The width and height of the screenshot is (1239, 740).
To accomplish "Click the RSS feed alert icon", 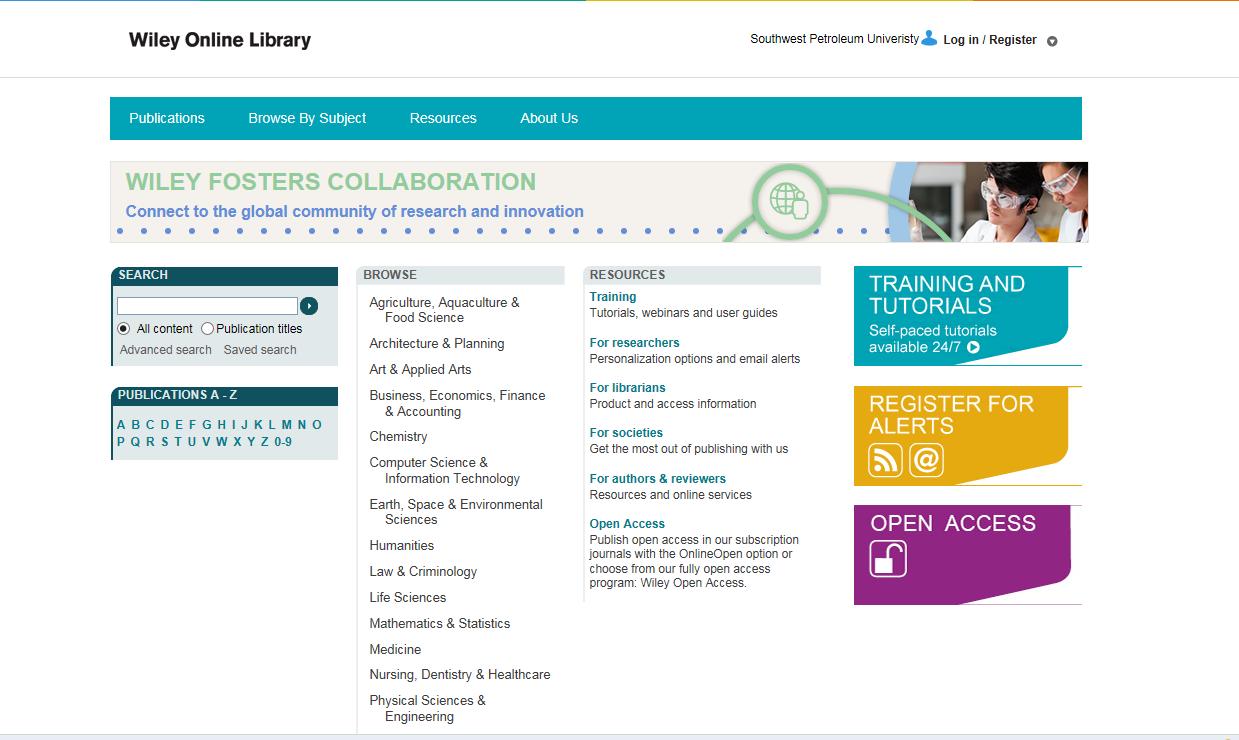I will [885, 460].
